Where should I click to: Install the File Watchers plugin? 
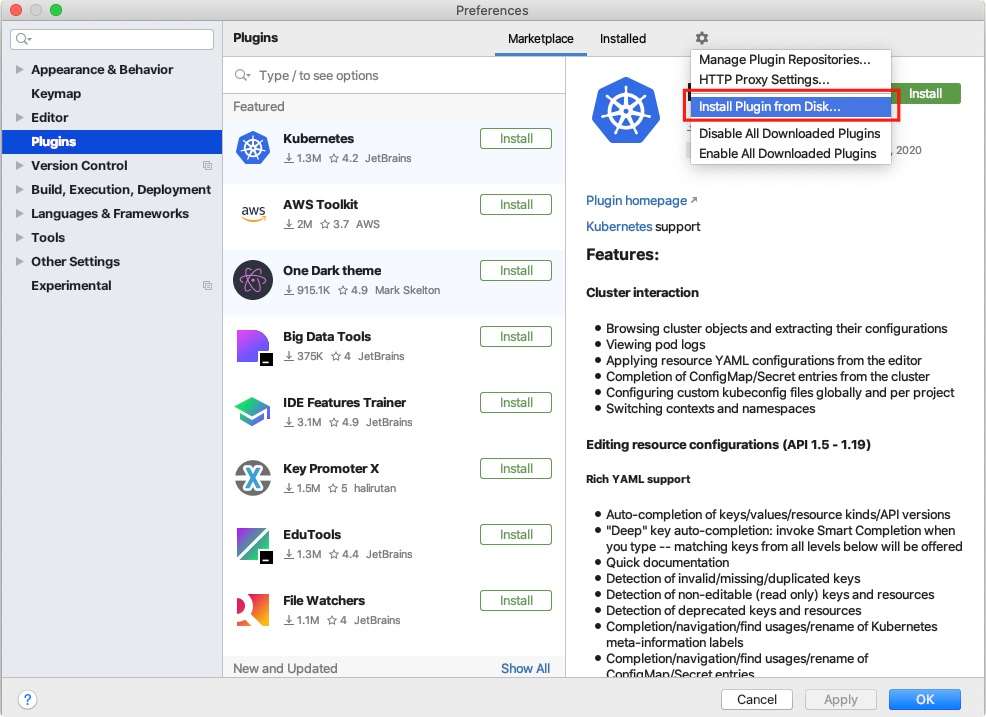[516, 601]
